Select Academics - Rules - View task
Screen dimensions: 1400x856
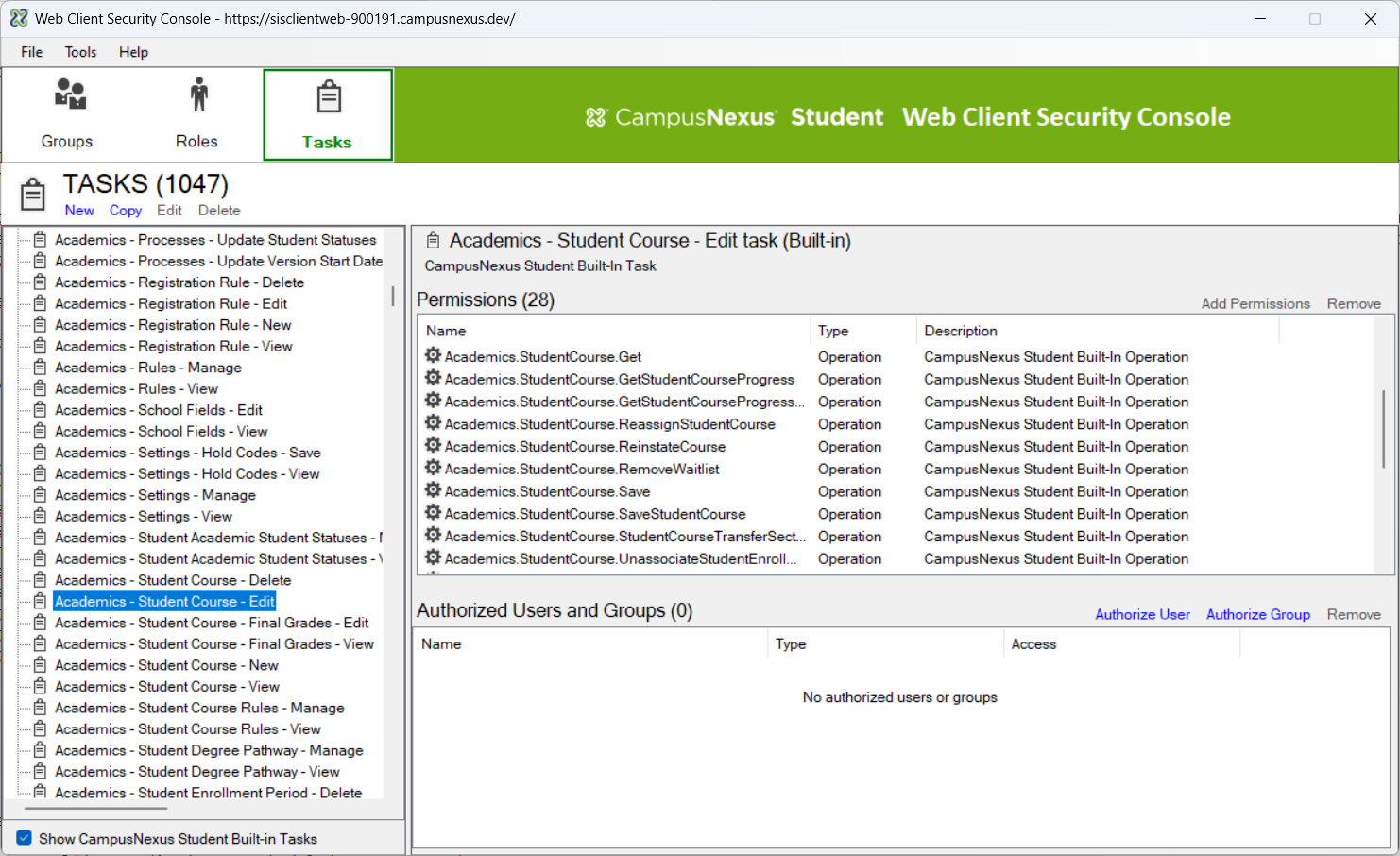(x=136, y=388)
